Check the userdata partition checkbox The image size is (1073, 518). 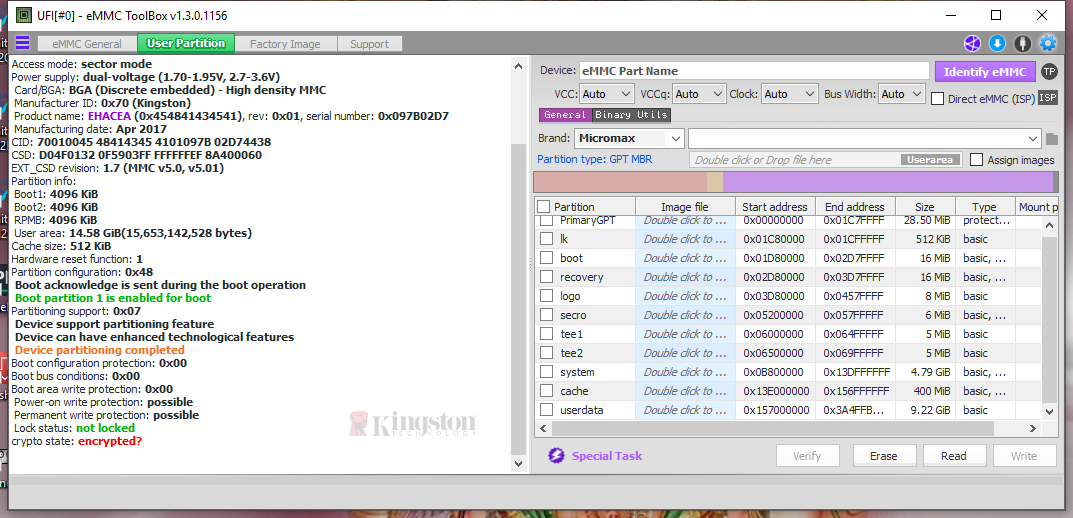[x=546, y=410]
